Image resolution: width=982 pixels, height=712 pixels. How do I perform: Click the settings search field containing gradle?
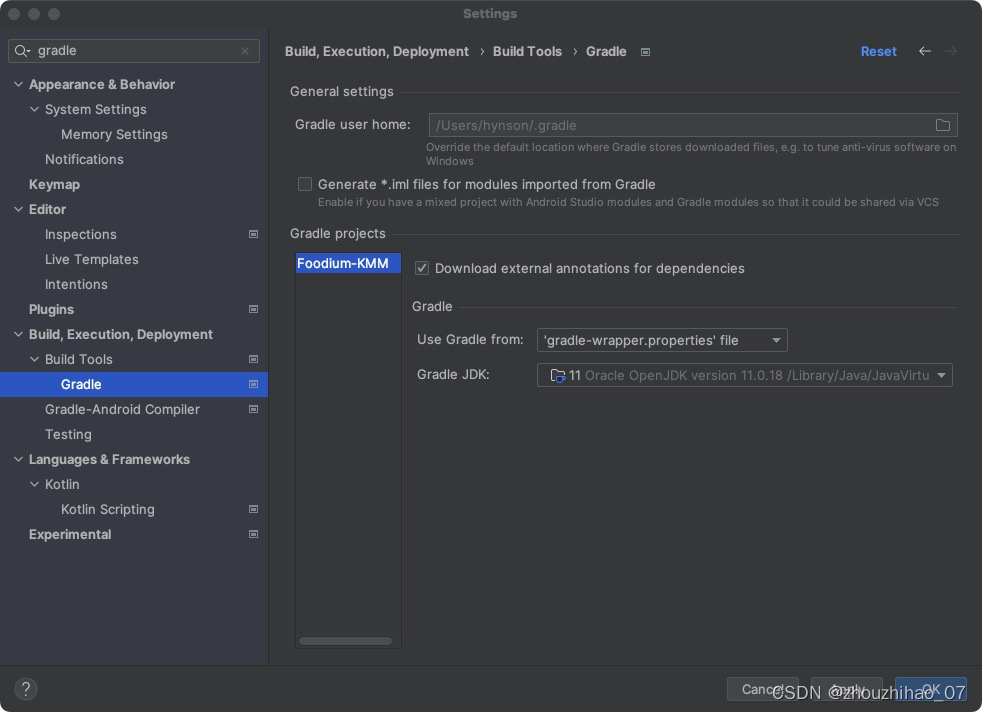click(133, 51)
